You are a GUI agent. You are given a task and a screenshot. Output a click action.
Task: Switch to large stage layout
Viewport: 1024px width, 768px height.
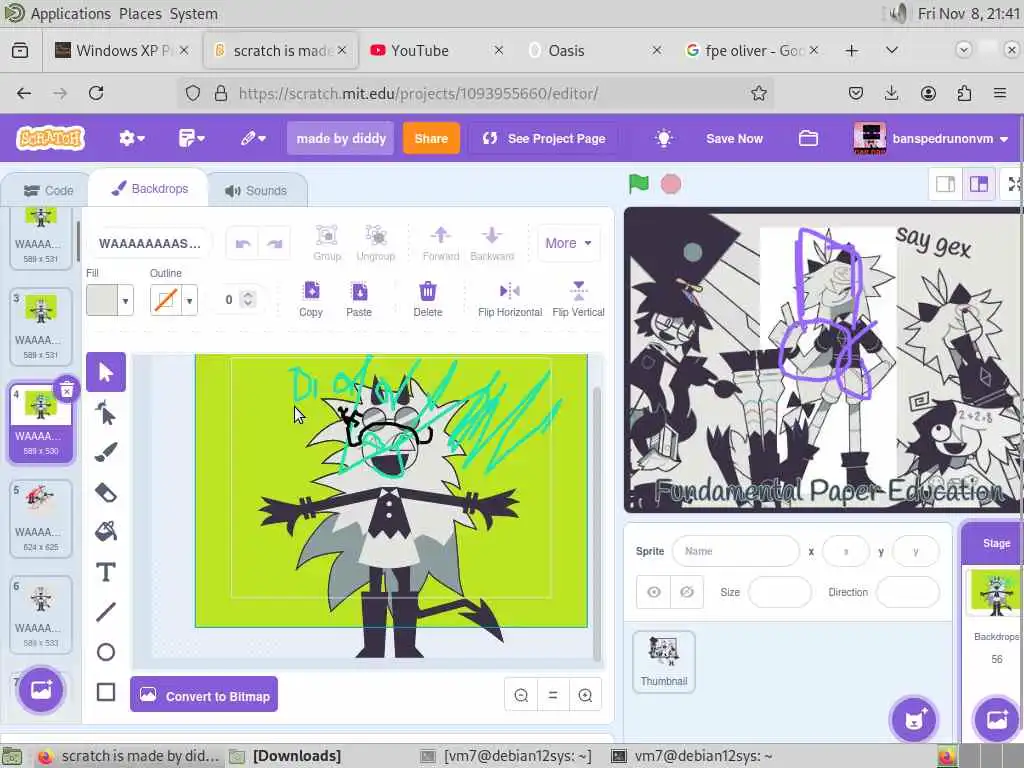click(x=978, y=185)
